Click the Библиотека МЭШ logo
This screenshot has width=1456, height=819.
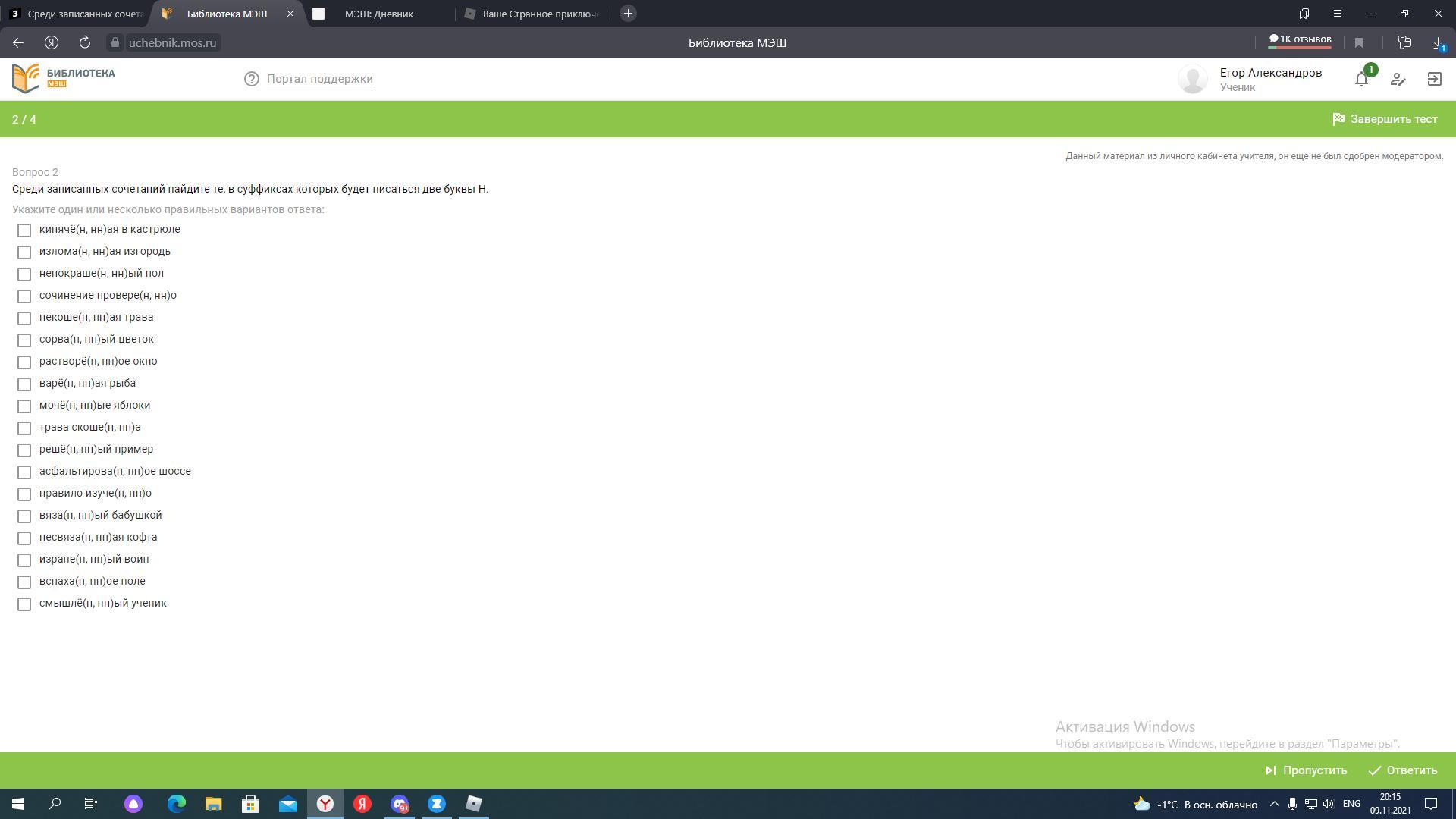click(64, 78)
